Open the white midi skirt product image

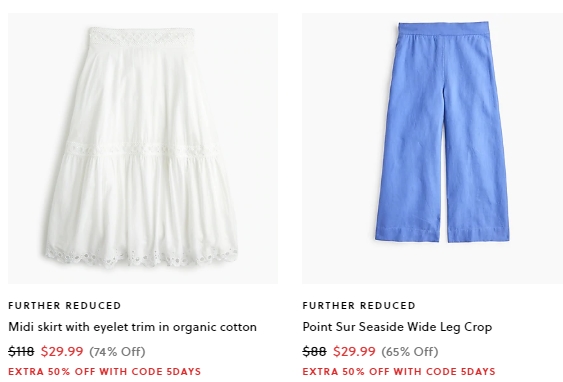(143, 148)
